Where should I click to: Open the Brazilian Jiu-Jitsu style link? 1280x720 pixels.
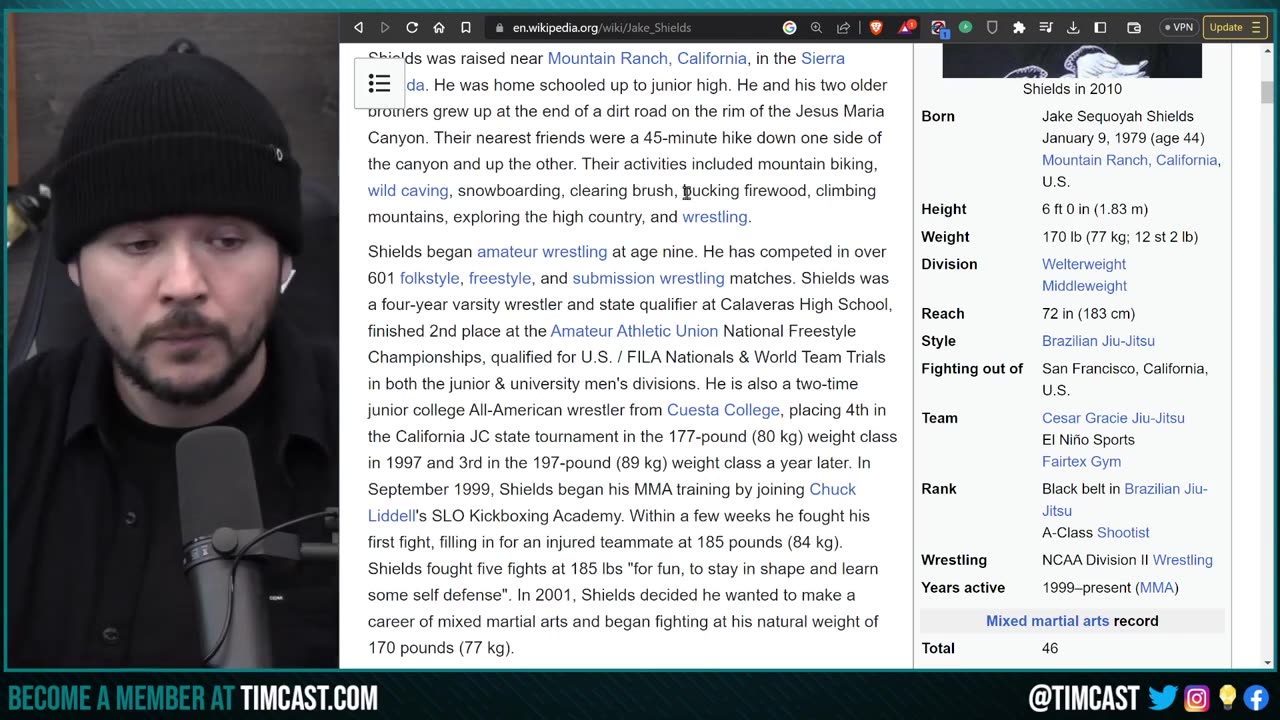[1098, 341]
